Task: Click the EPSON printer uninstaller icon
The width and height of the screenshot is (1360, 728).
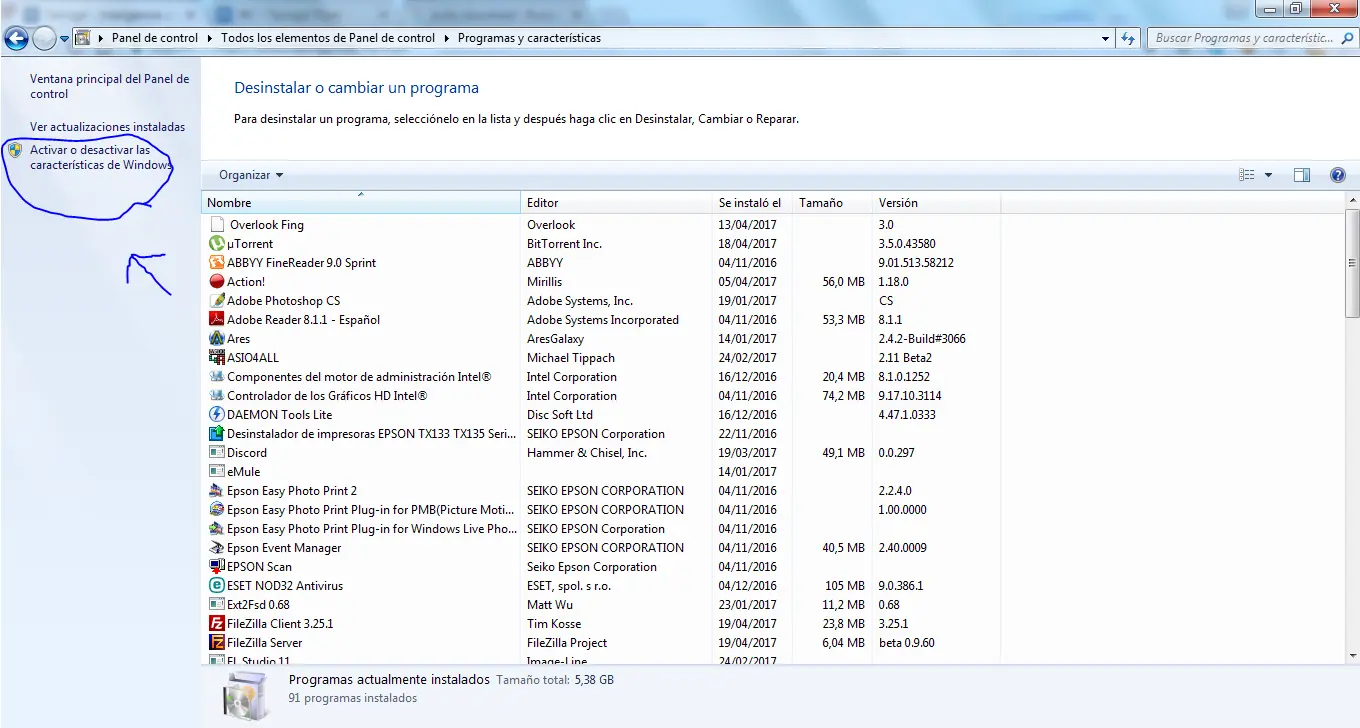Action: 217,434
